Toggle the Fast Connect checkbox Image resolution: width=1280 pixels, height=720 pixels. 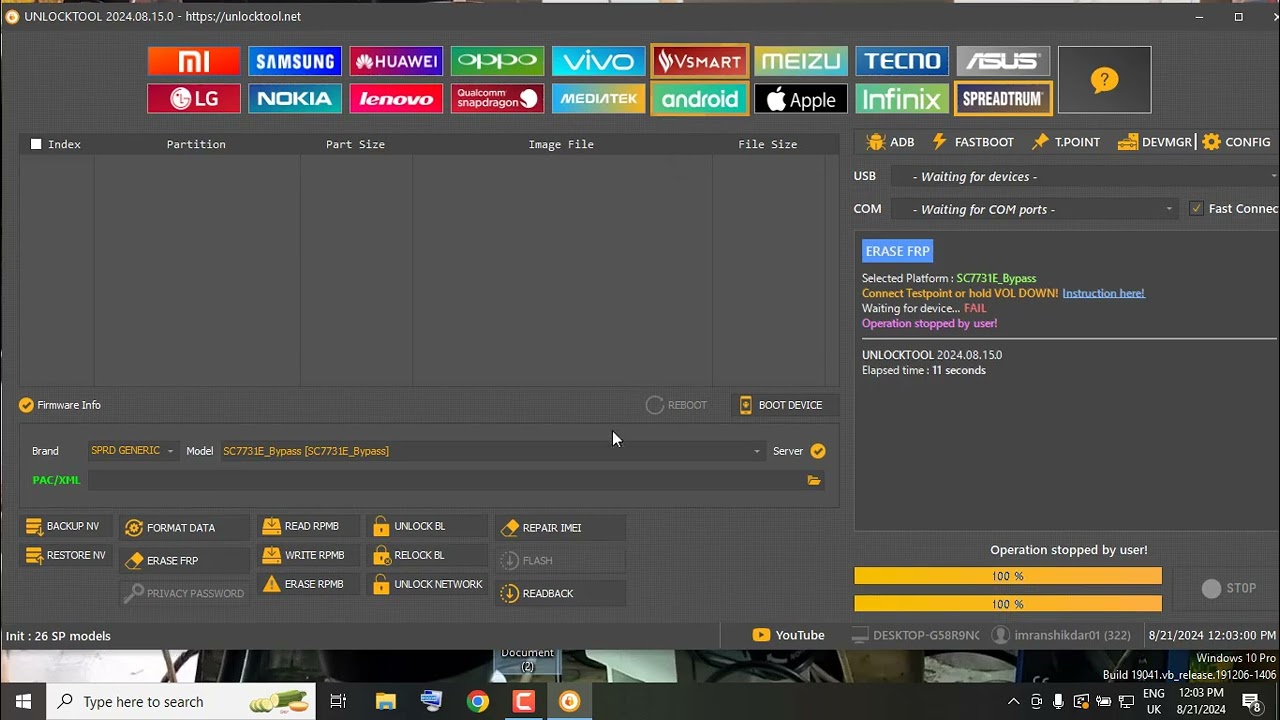pyautogui.click(x=1196, y=209)
